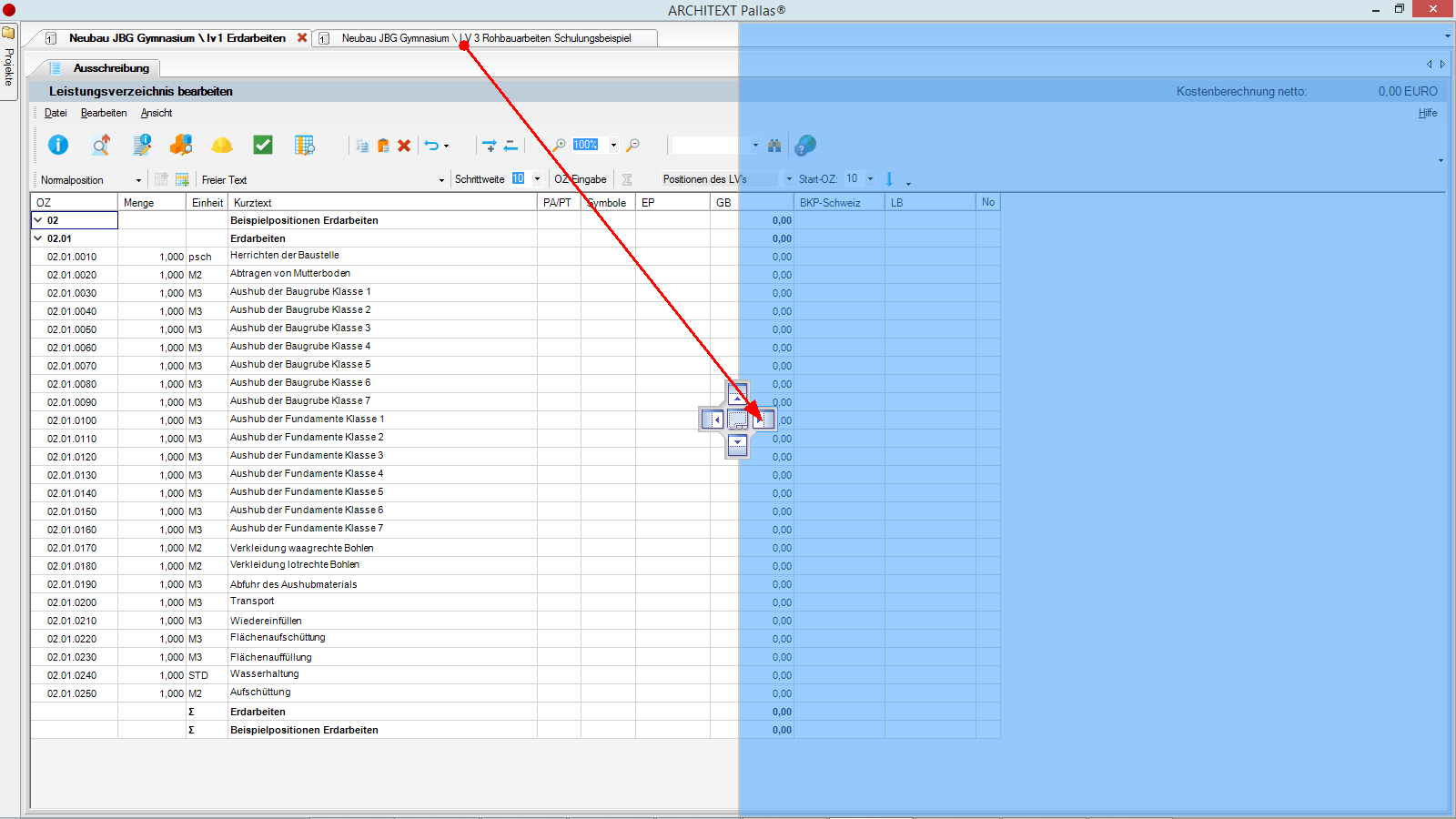The height and width of the screenshot is (819, 1456).
Task: Click the blue info icon in toolbar
Action: 58,145
